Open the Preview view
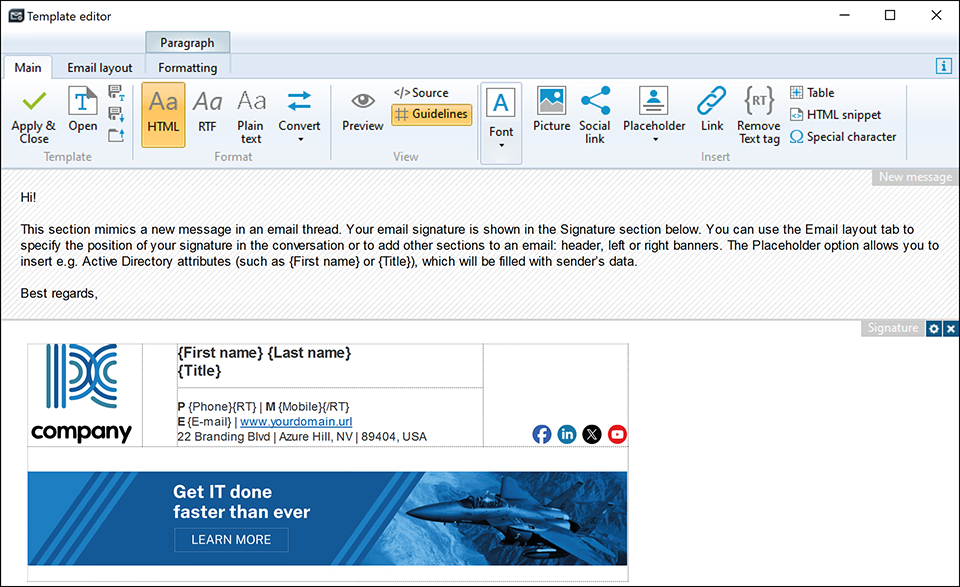The image size is (960, 587). (x=362, y=112)
